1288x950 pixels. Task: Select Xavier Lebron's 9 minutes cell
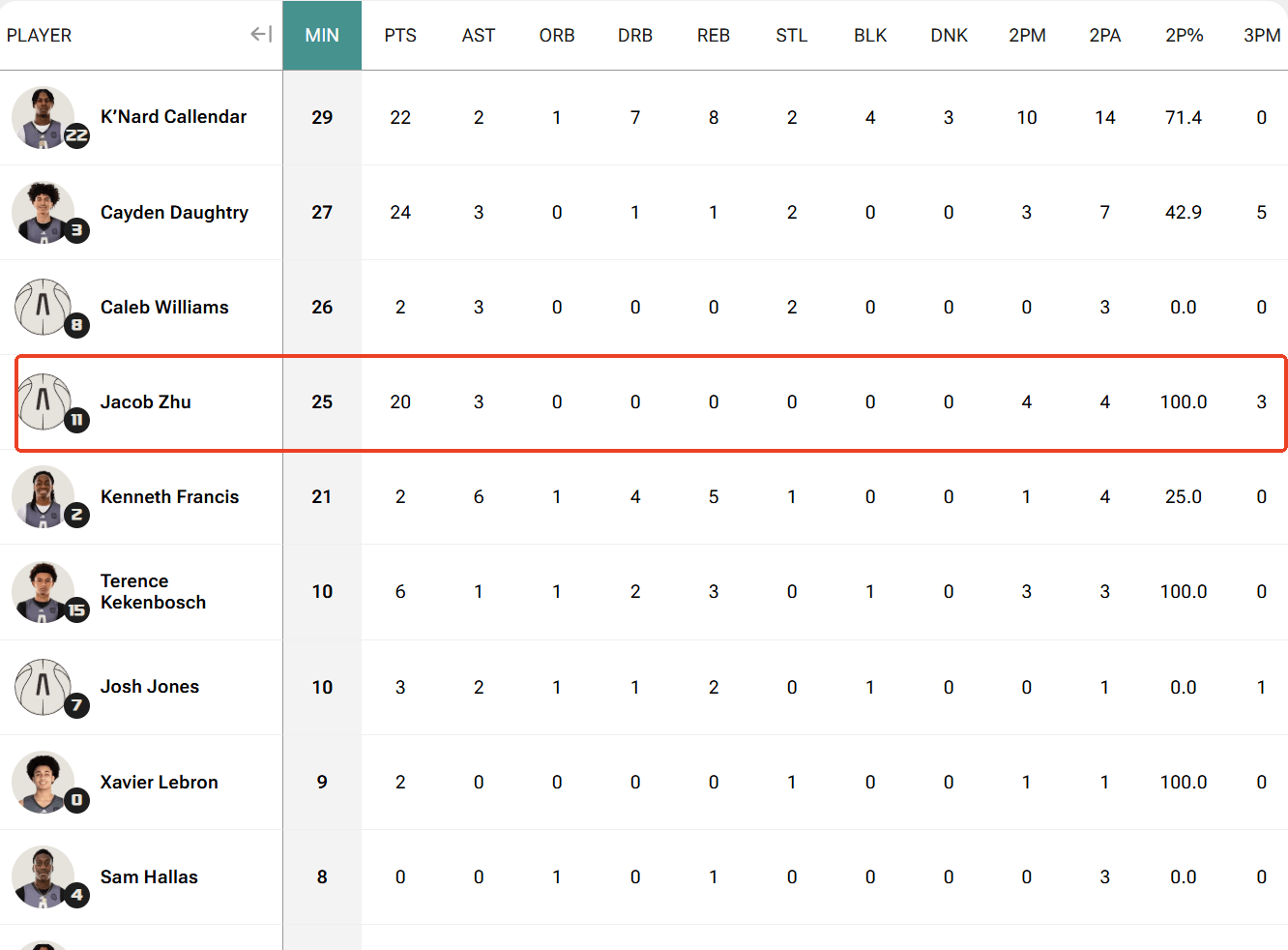322,782
